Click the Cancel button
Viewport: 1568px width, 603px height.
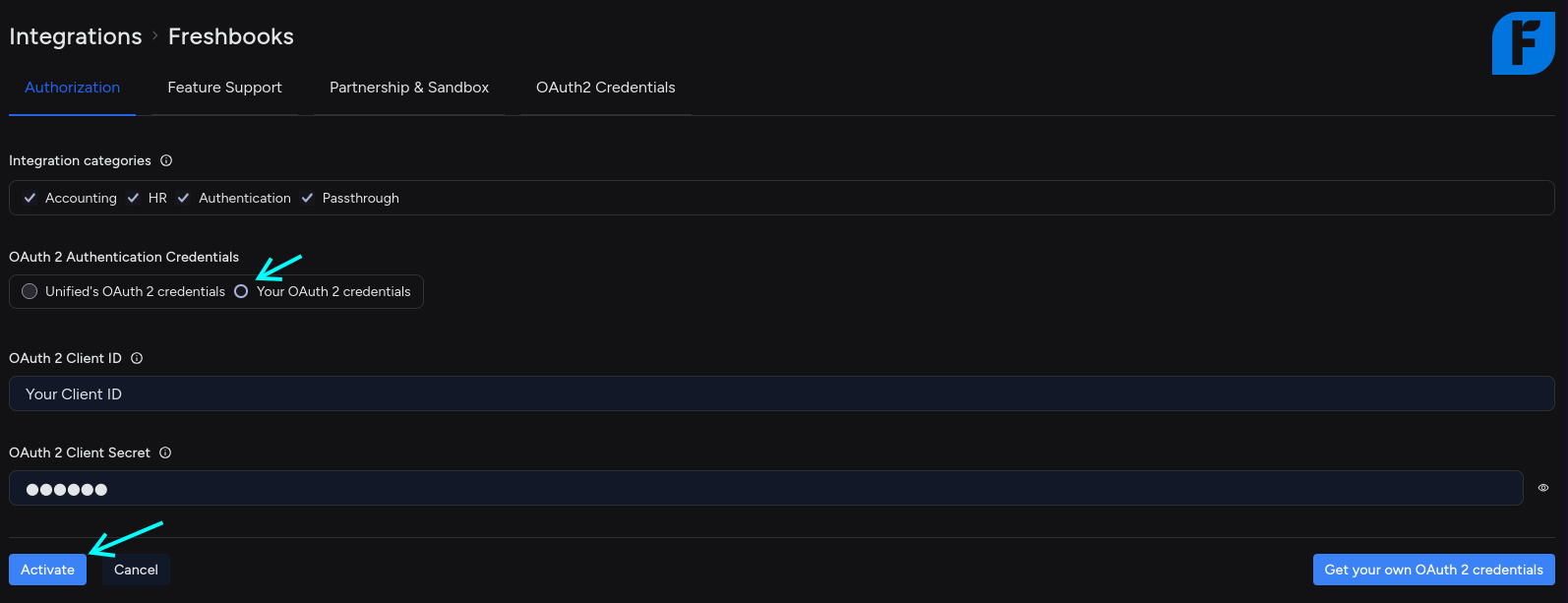(x=136, y=570)
